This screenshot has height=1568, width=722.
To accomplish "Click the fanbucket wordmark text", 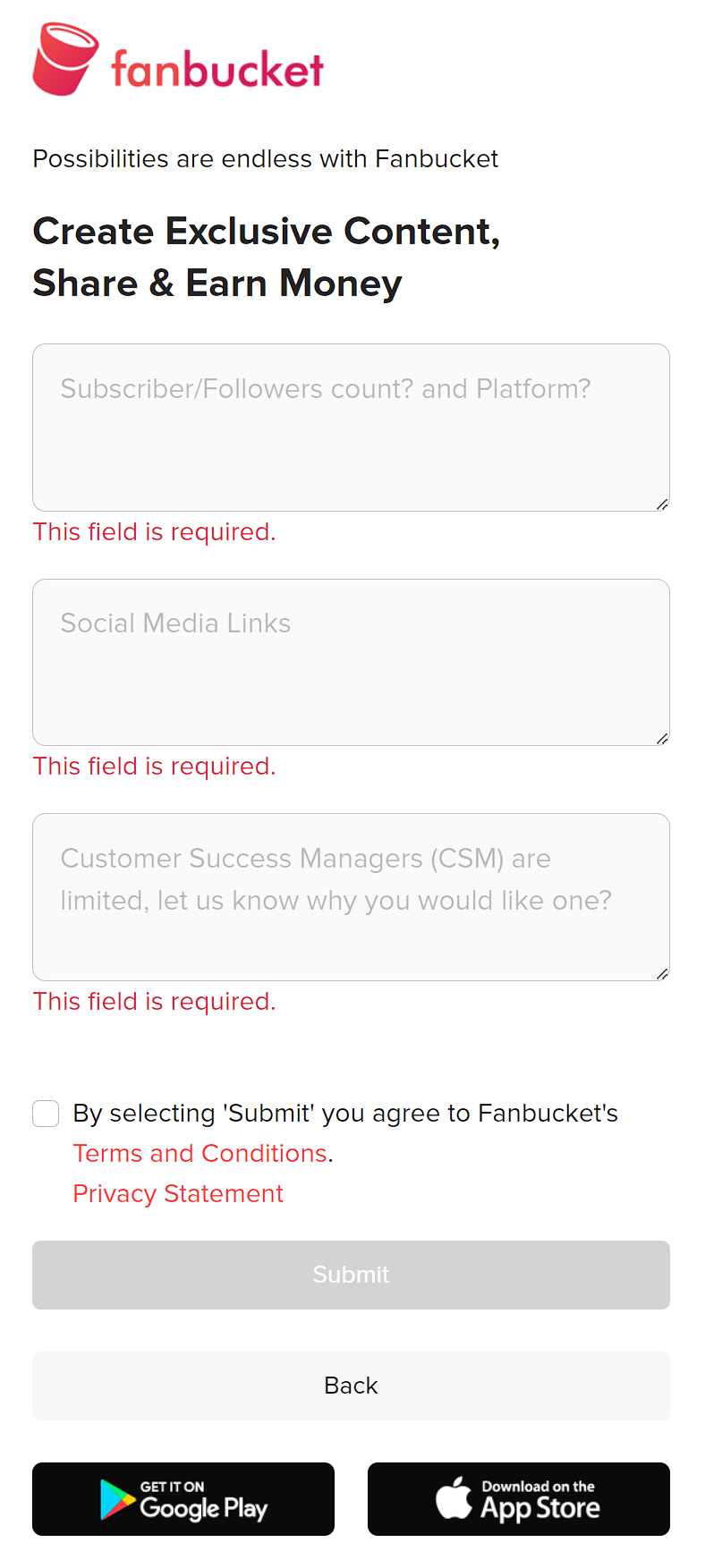I will [217, 70].
